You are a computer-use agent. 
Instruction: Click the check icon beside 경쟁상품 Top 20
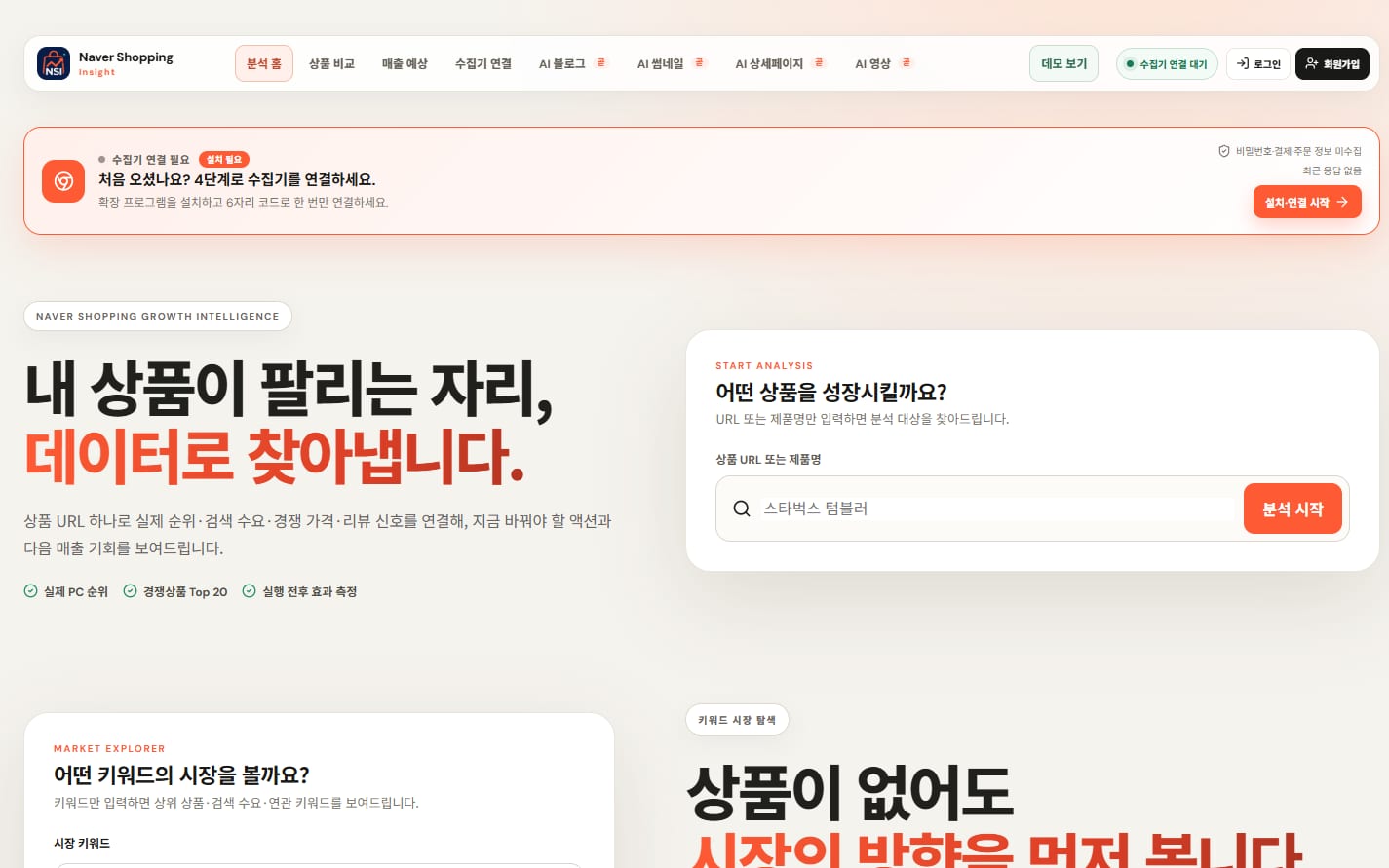130,591
